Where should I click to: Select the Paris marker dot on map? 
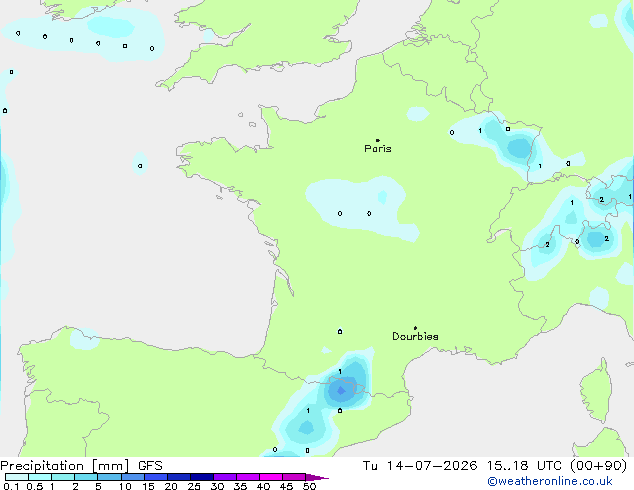(378, 140)
